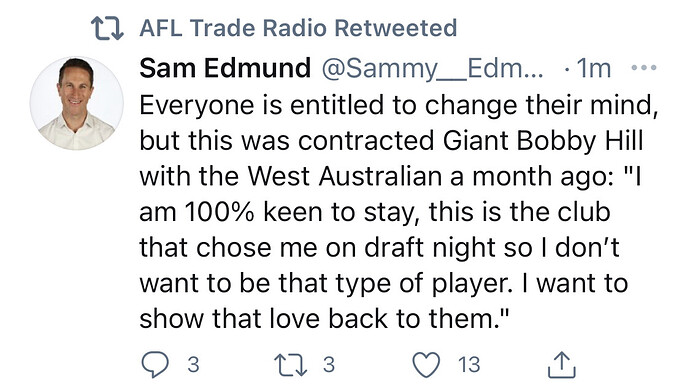Click the "100%" text in the tweet
Viewport: 690px width, 392px height.
click(219, 212)
